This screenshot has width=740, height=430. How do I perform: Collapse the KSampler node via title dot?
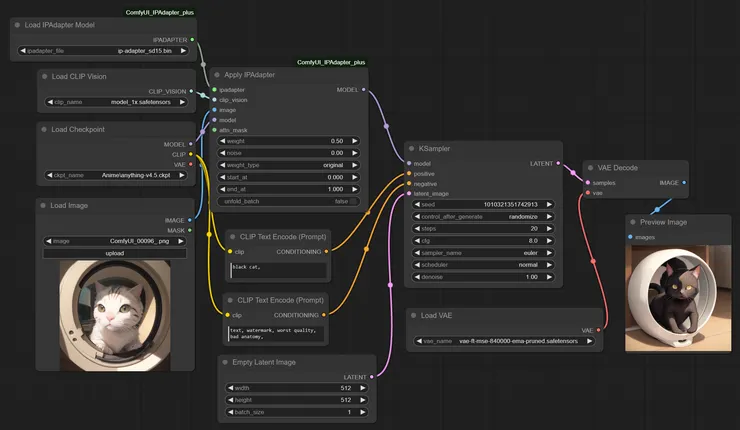412,149
